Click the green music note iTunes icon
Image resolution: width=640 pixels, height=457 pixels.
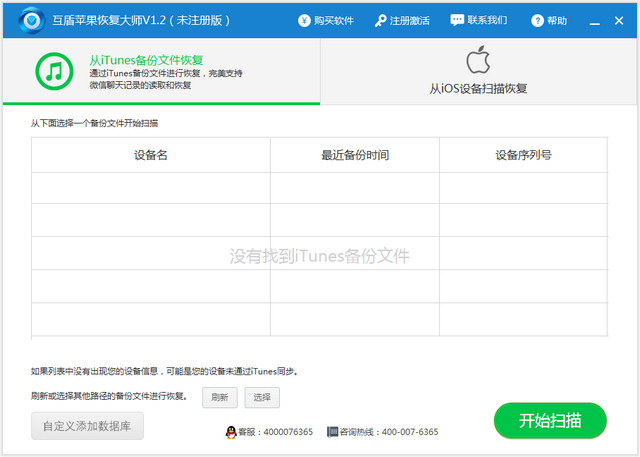[54, 71]
